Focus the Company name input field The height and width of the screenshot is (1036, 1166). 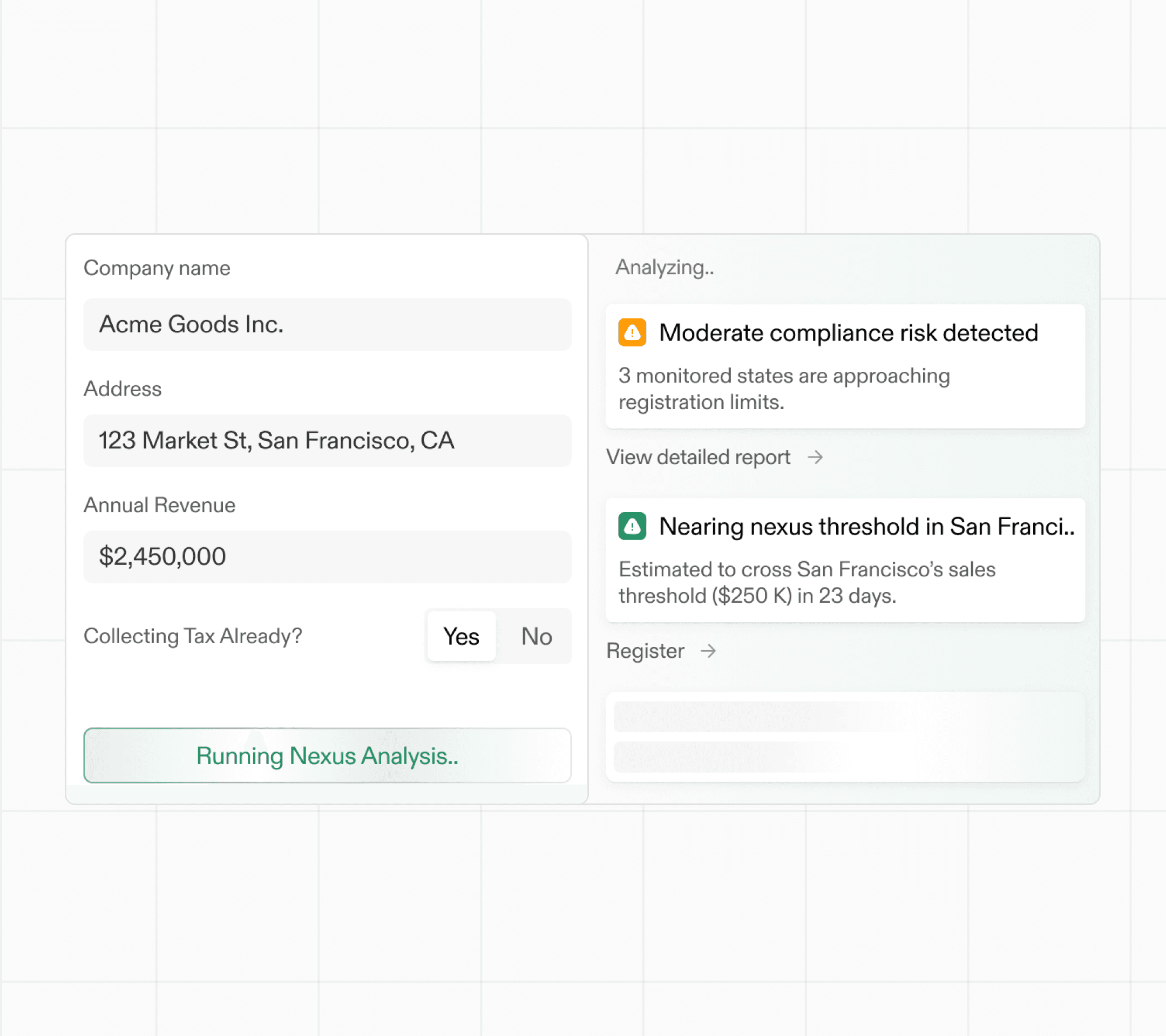coord(327,324)
